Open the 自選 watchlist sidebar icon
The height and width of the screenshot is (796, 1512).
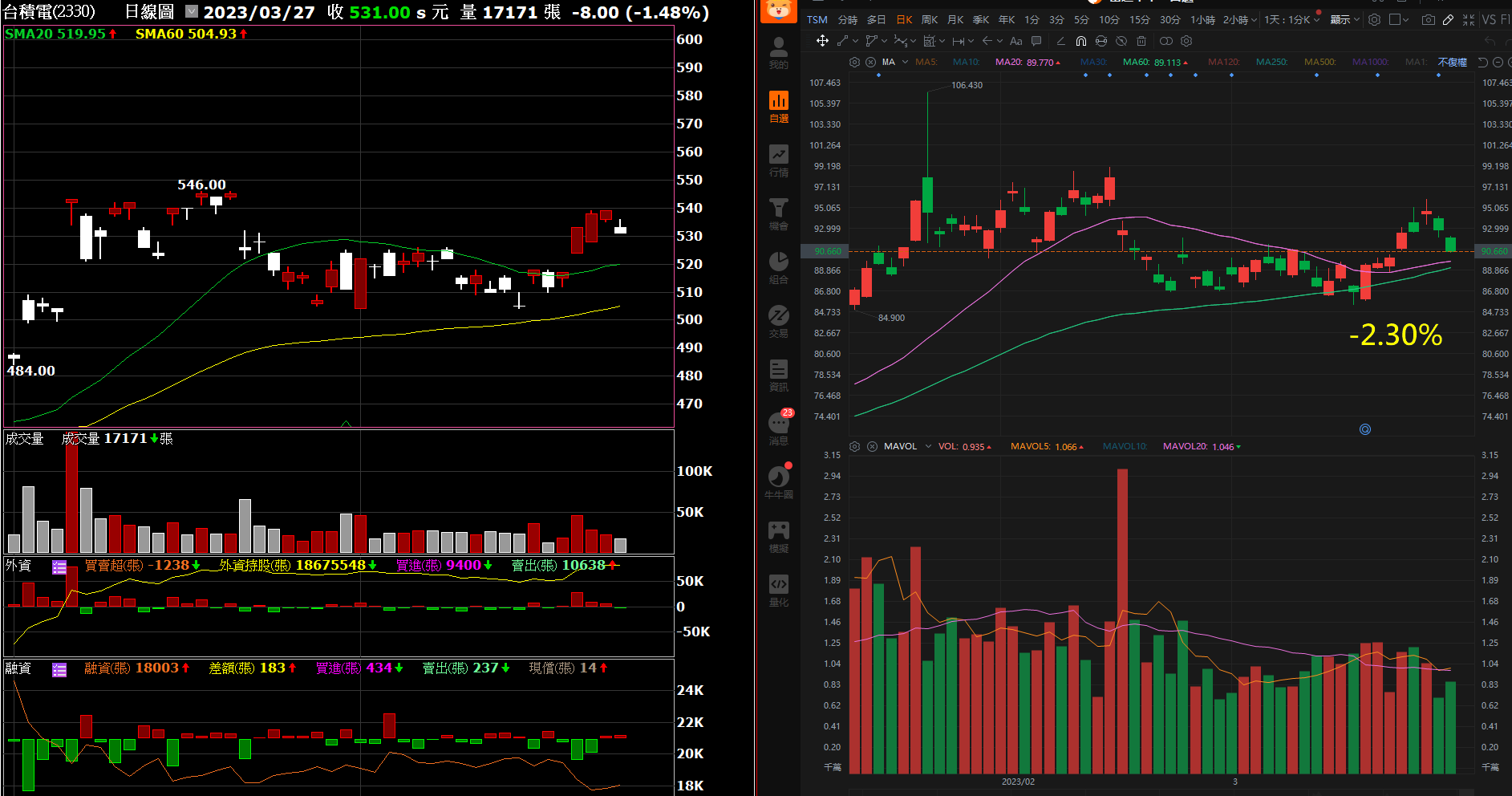tap(778, 107)
